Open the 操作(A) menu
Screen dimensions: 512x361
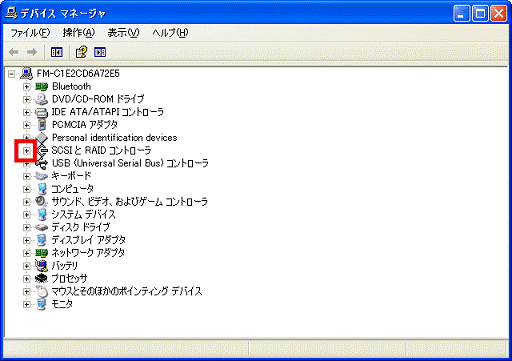(79, 33)
